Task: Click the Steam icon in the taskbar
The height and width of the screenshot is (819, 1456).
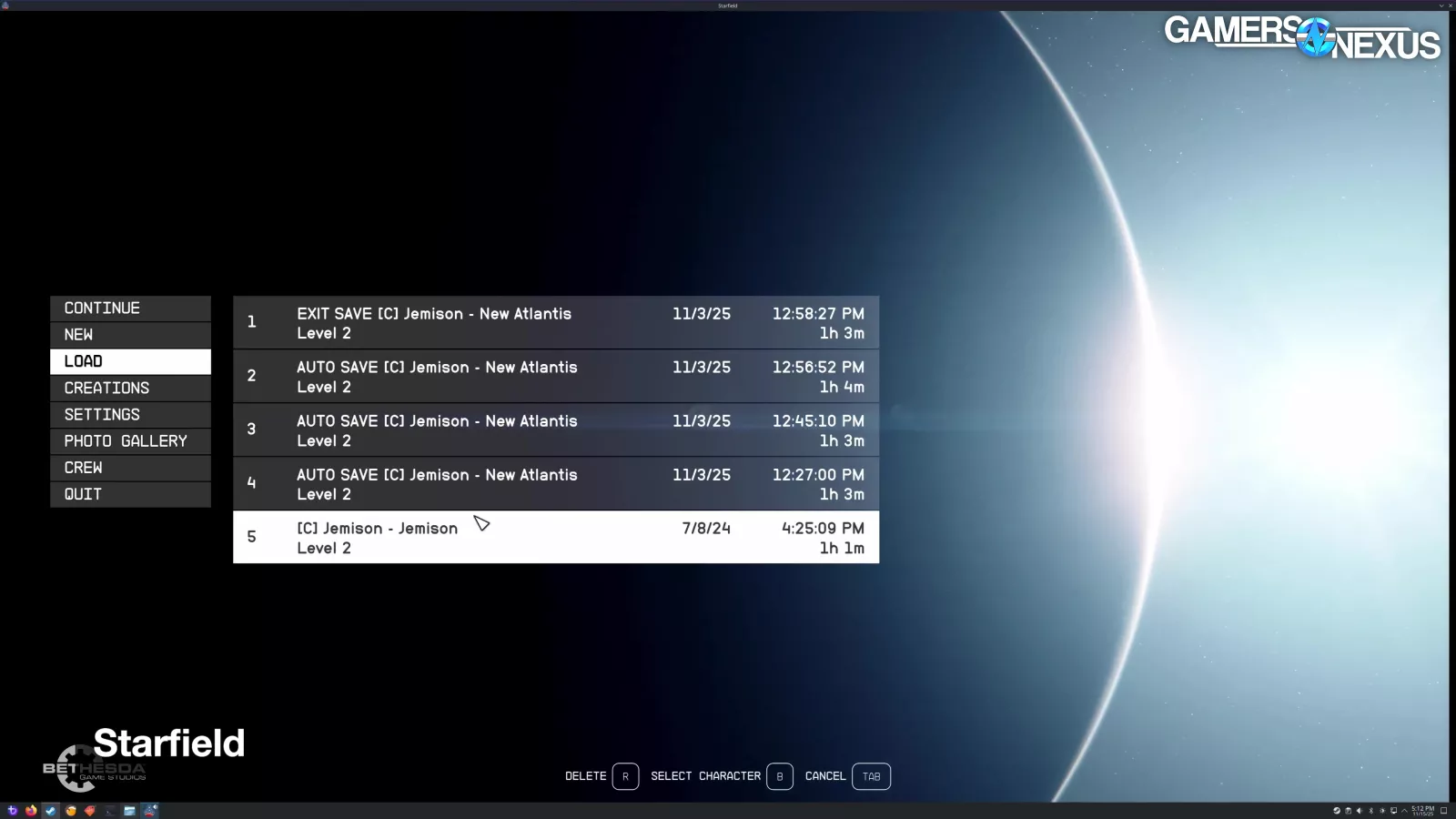Action: pyautogui.click(x=51, y=811)
